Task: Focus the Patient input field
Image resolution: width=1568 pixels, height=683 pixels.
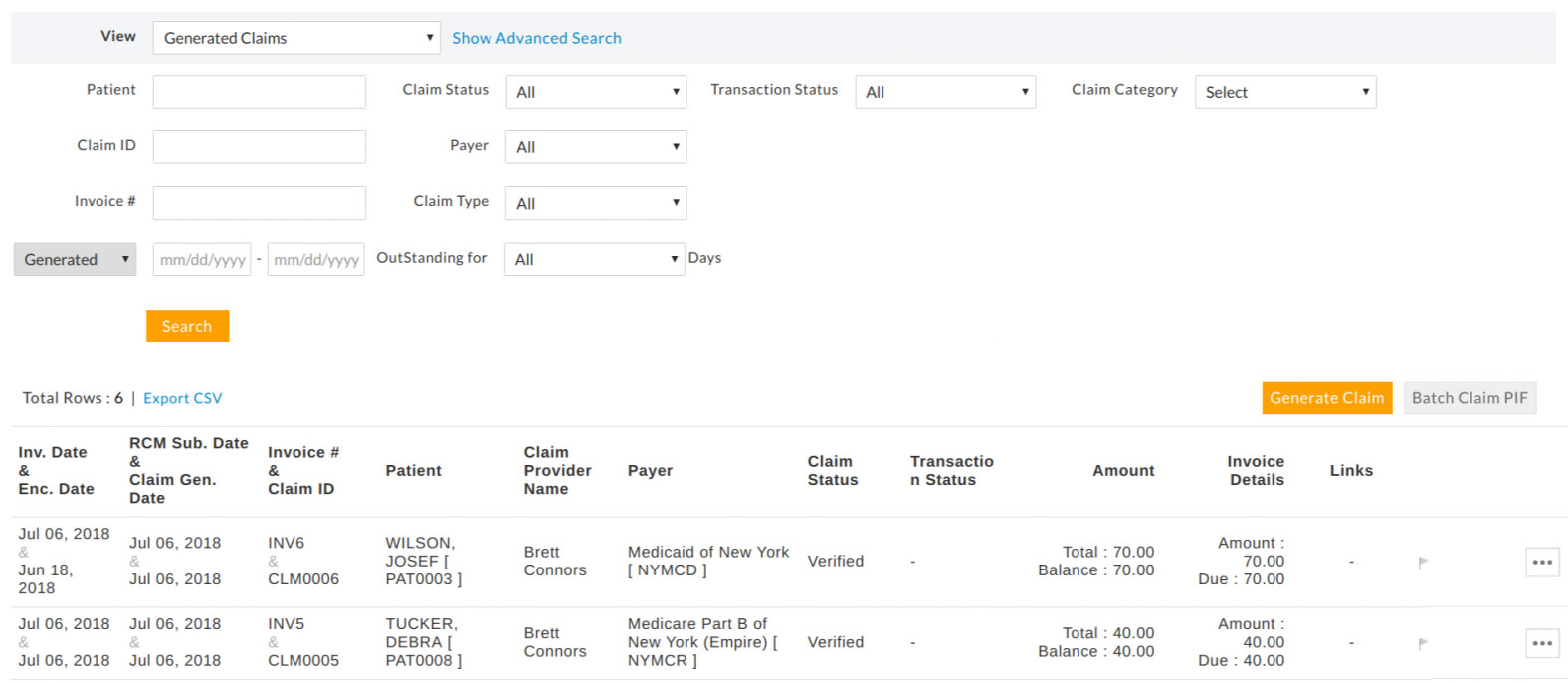Action: coord(260,92)
